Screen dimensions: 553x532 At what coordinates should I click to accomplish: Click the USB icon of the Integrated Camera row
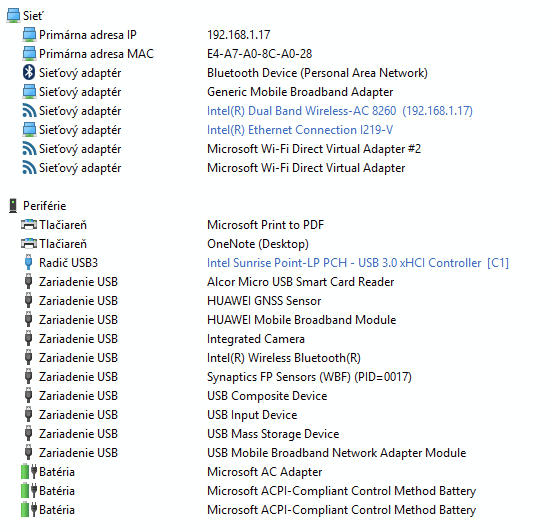pyautogui.click(x=29, y=339)
